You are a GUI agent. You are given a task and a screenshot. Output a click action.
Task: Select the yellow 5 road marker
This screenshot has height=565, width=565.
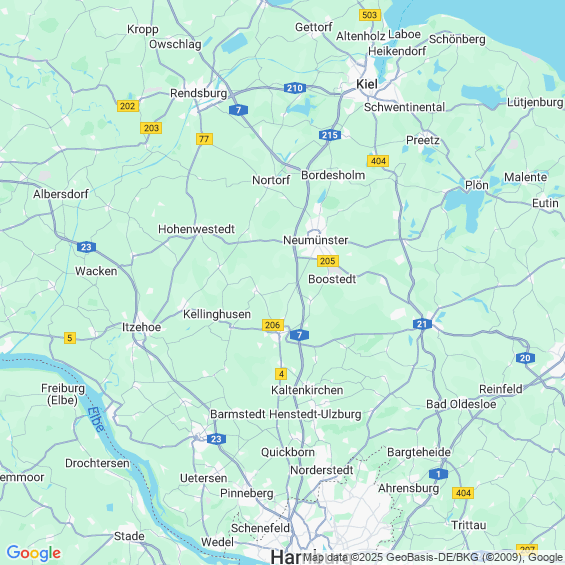click(x=70, y=338)
